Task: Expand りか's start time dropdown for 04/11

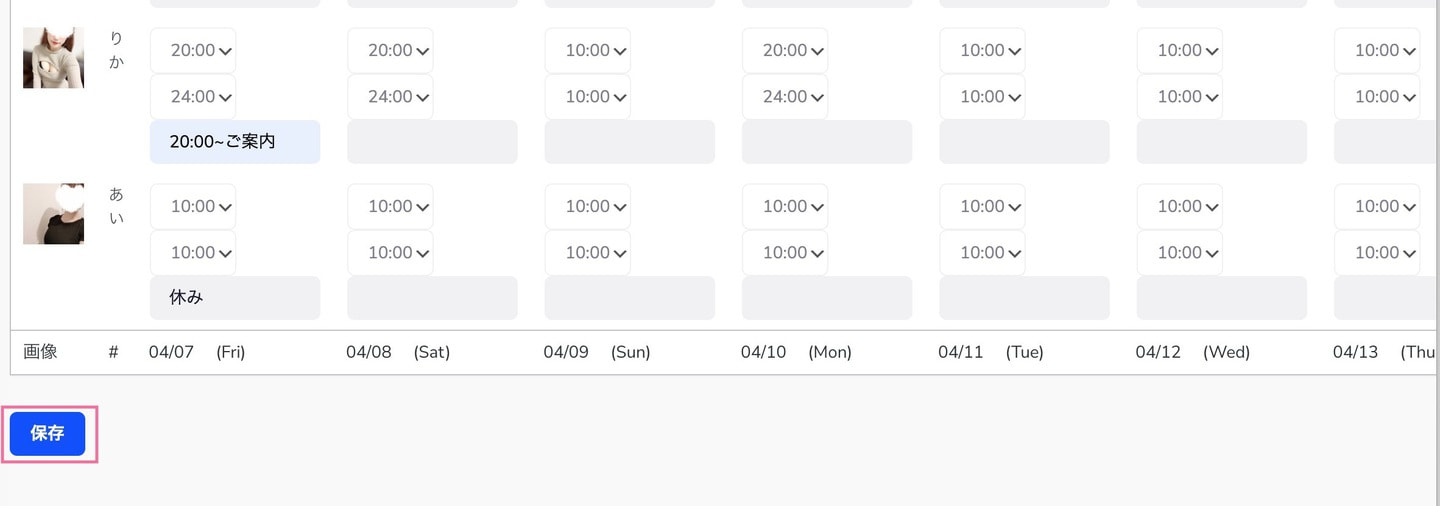Action: [982, 51]
